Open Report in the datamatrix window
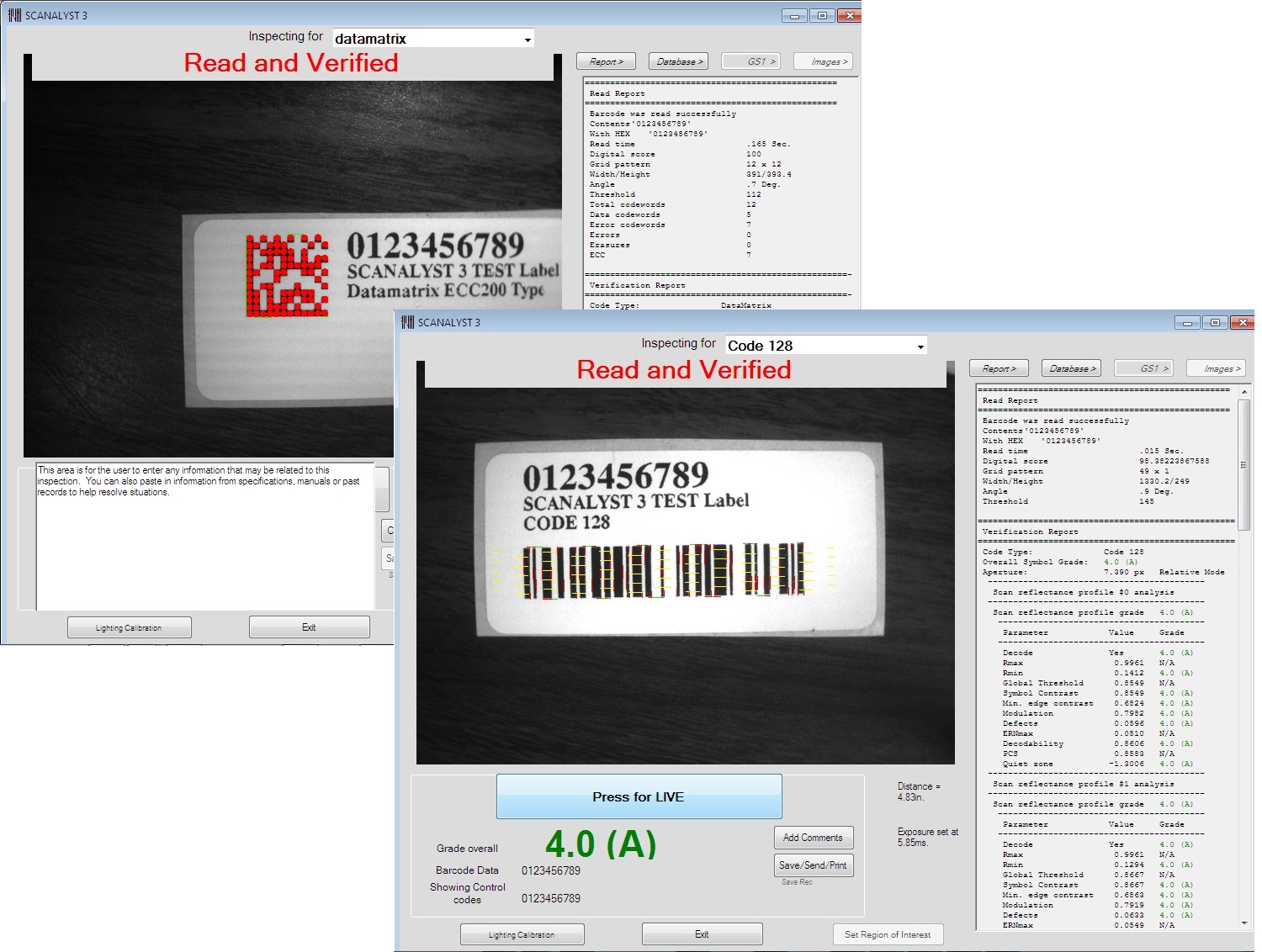This screenshot has width=1262, height=952. 606,61
